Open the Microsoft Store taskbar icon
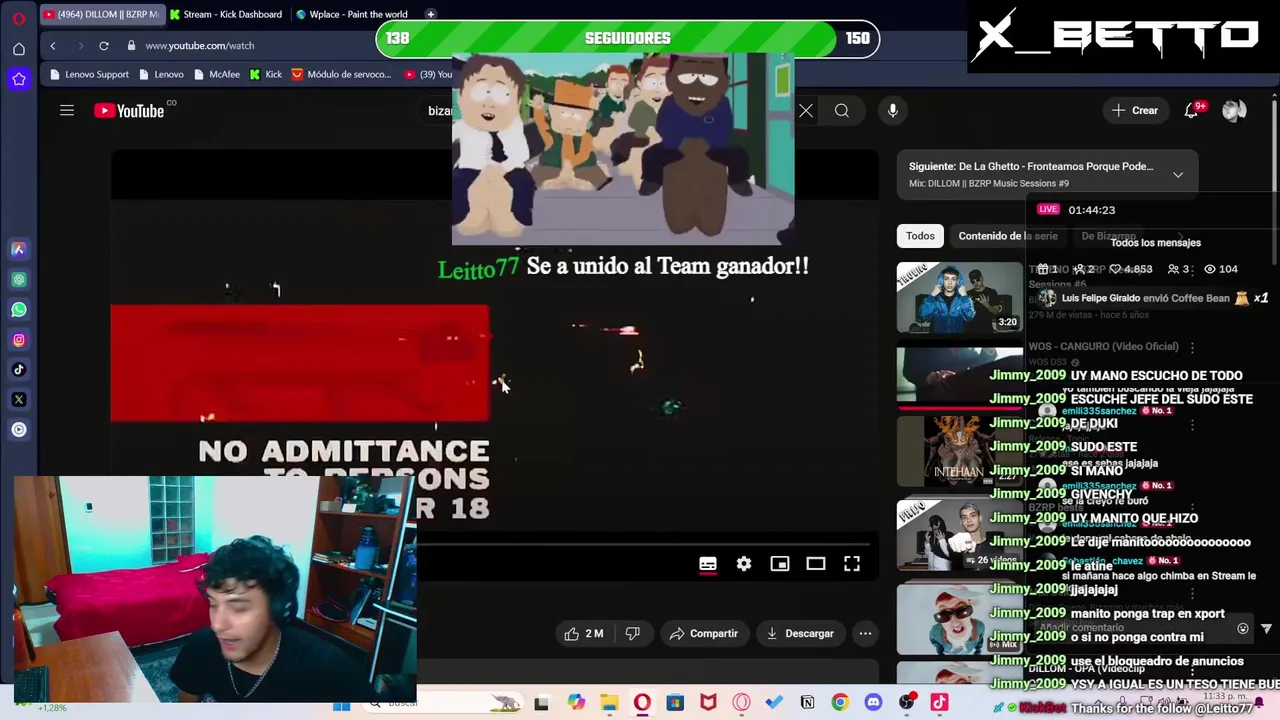This screenshot has width=1280, height=720. pos(675,703)
